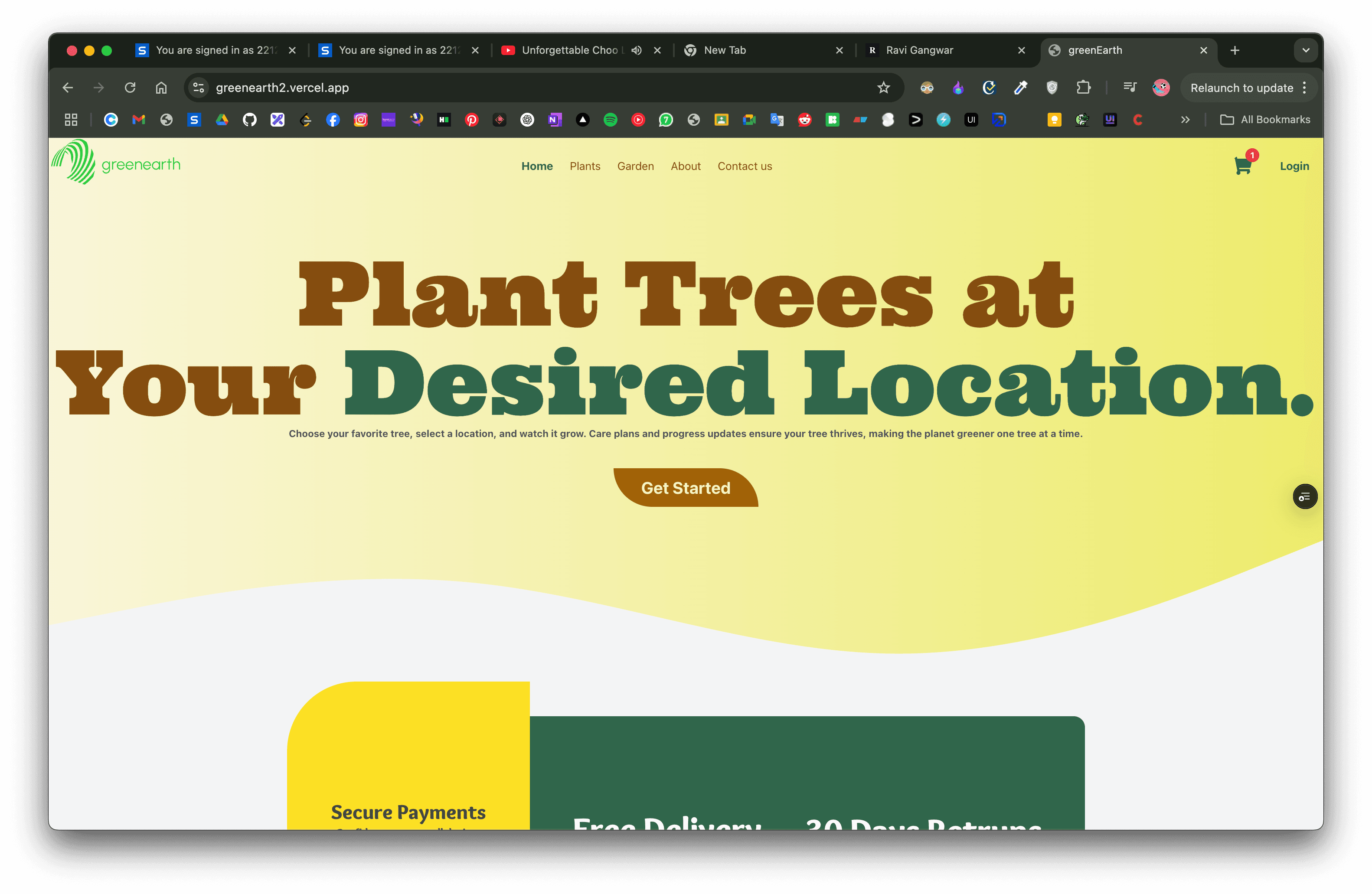1372x894 pixels.
Task: Open the Pinterest bookmark
Action: 471,120
